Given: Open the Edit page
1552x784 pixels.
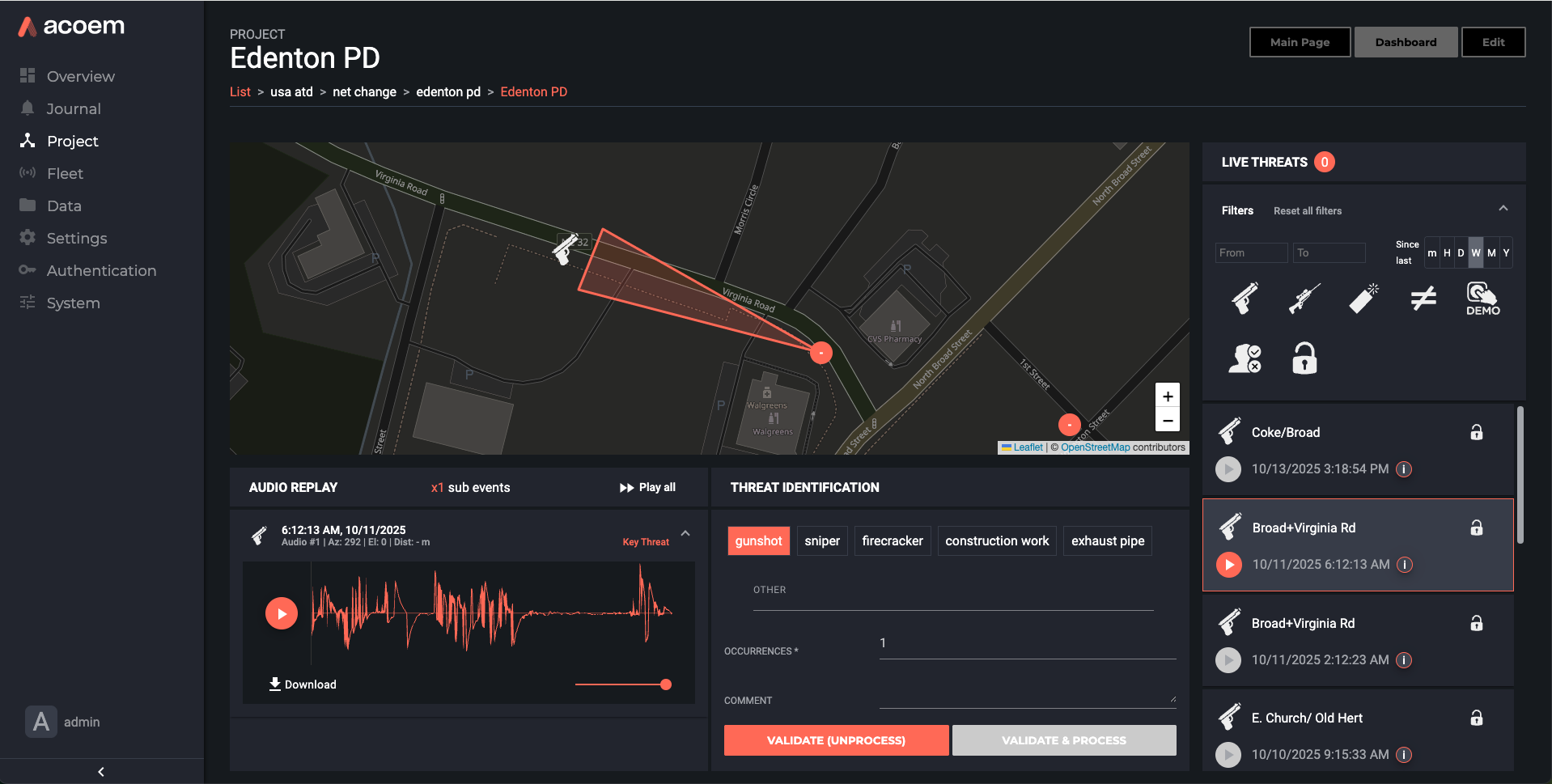Looking at the screenshot, I should [1493, 41].
